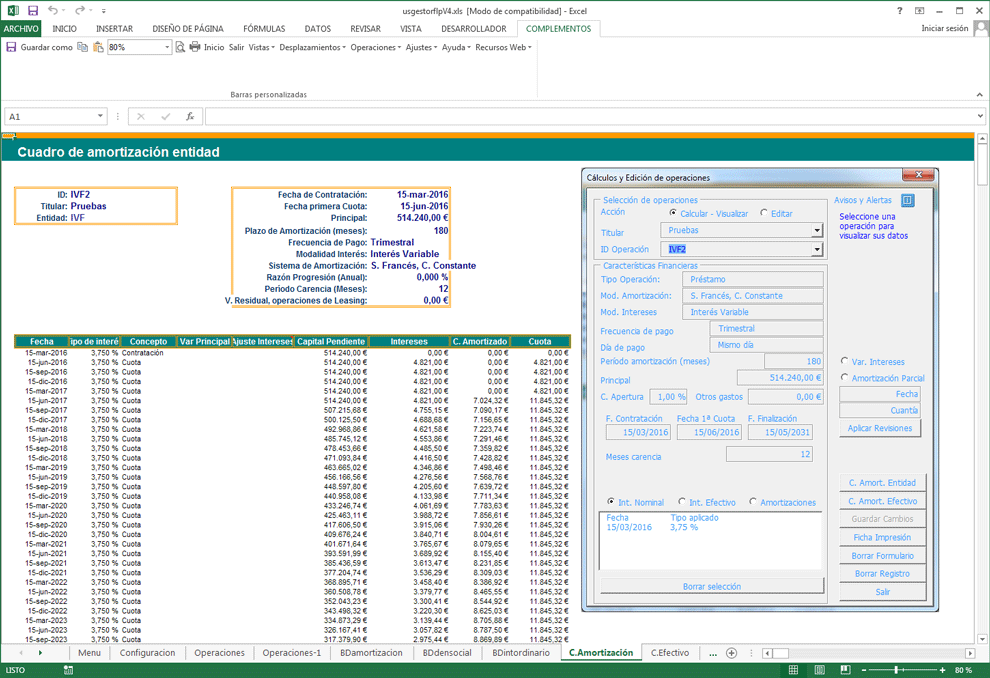The height and width of the screenshot is (678, 990).
Task: Open the ID Operación combo box arrow
Action: pos(817,249)
